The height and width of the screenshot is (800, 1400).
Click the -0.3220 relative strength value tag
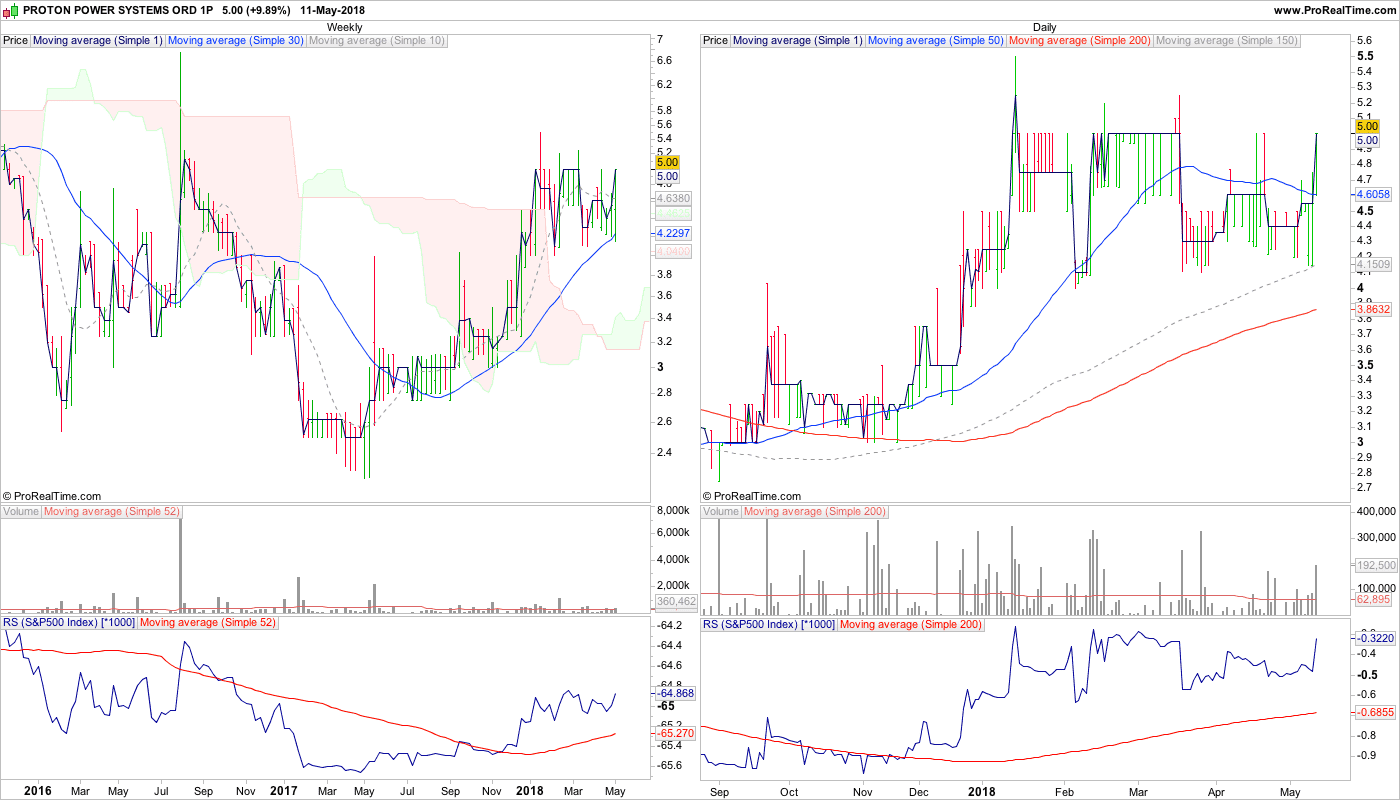(x=1374, y=638)
